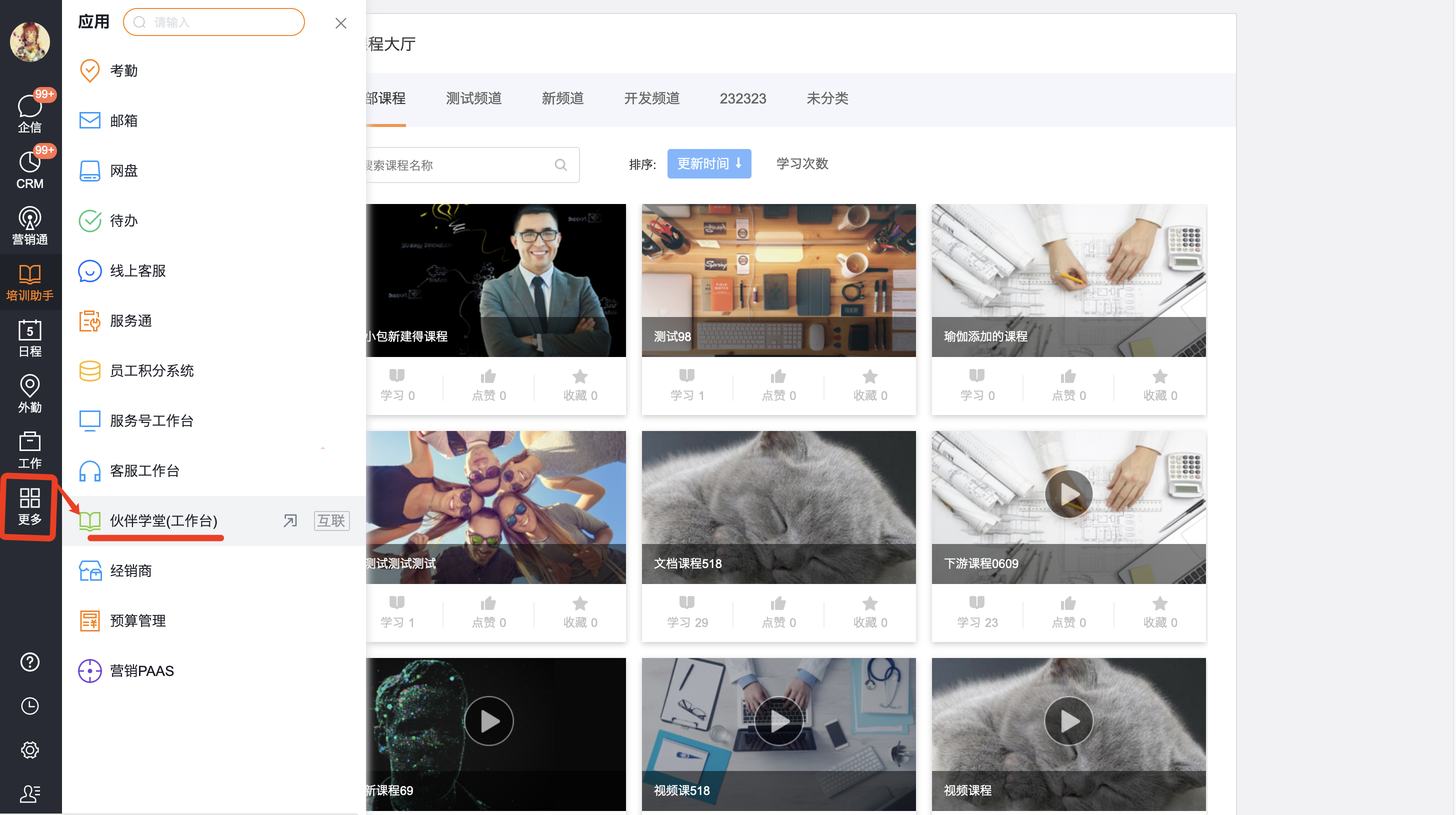Screen dimensions: 1456x815
Task: Play the 视频课程 cat video course
Action: pos(1069,721)
